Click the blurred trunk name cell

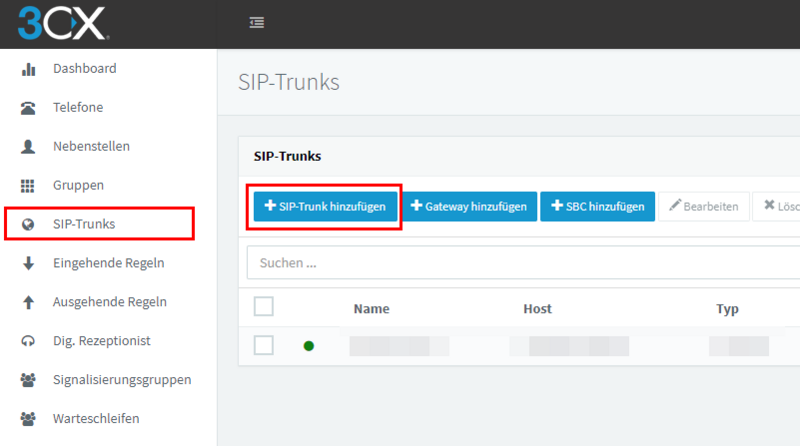click(399, 346)
